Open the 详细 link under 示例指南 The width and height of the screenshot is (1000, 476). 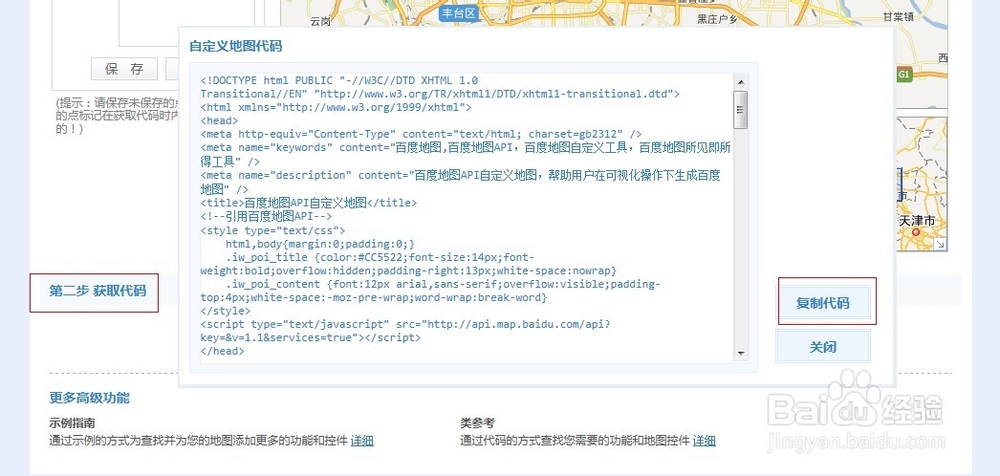(x=362, y=440)
